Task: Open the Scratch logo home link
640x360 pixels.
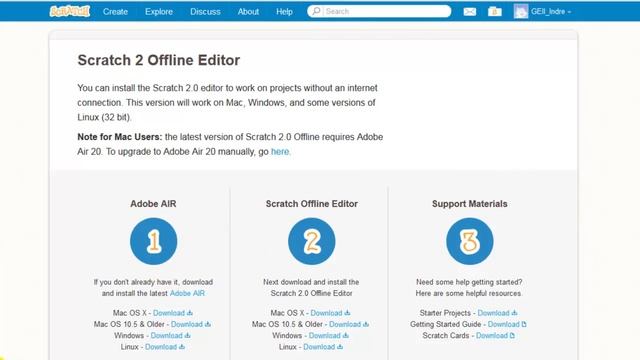Action: pyautogui.click(x=70, y=11)
